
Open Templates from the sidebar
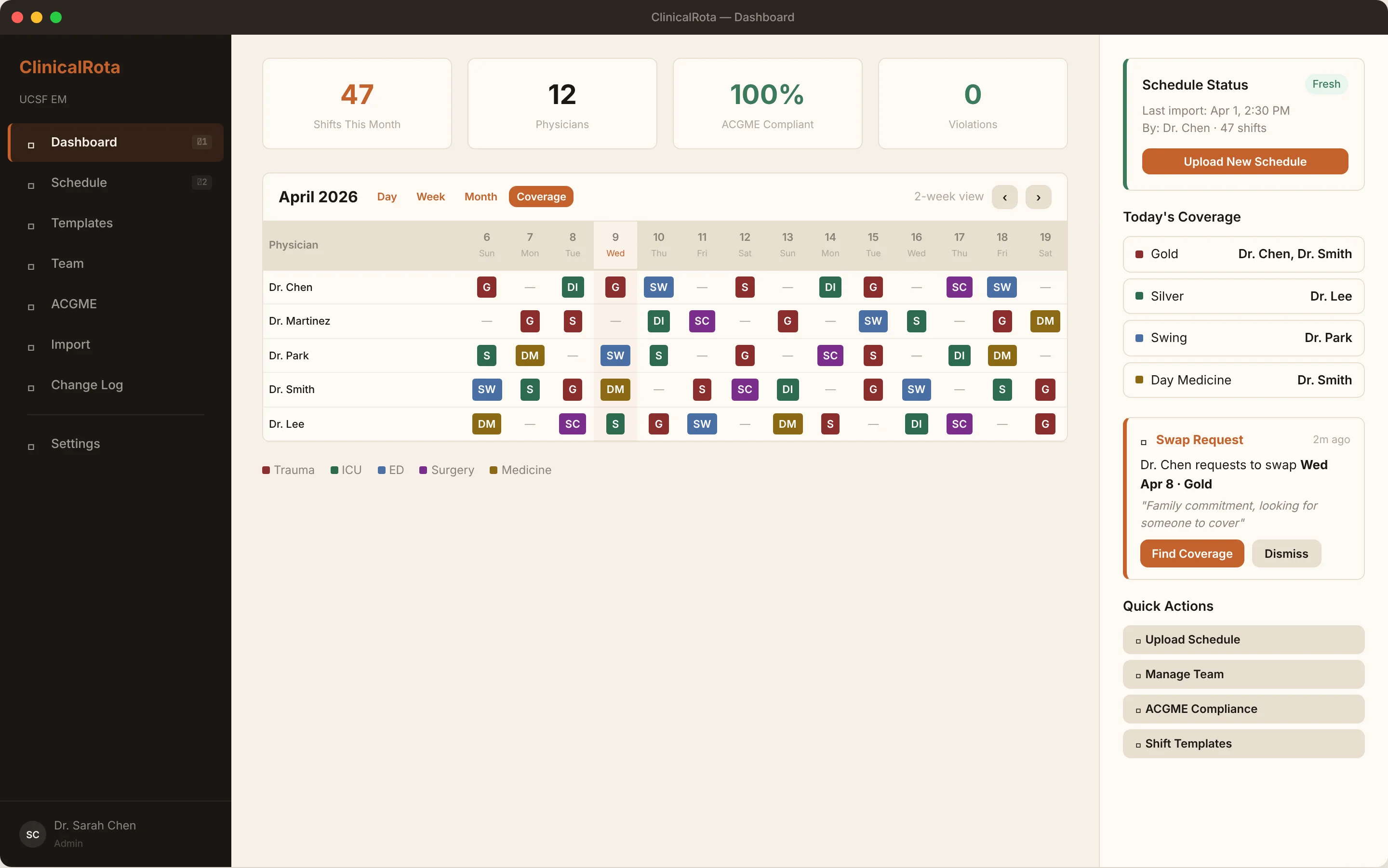point(81,223)
